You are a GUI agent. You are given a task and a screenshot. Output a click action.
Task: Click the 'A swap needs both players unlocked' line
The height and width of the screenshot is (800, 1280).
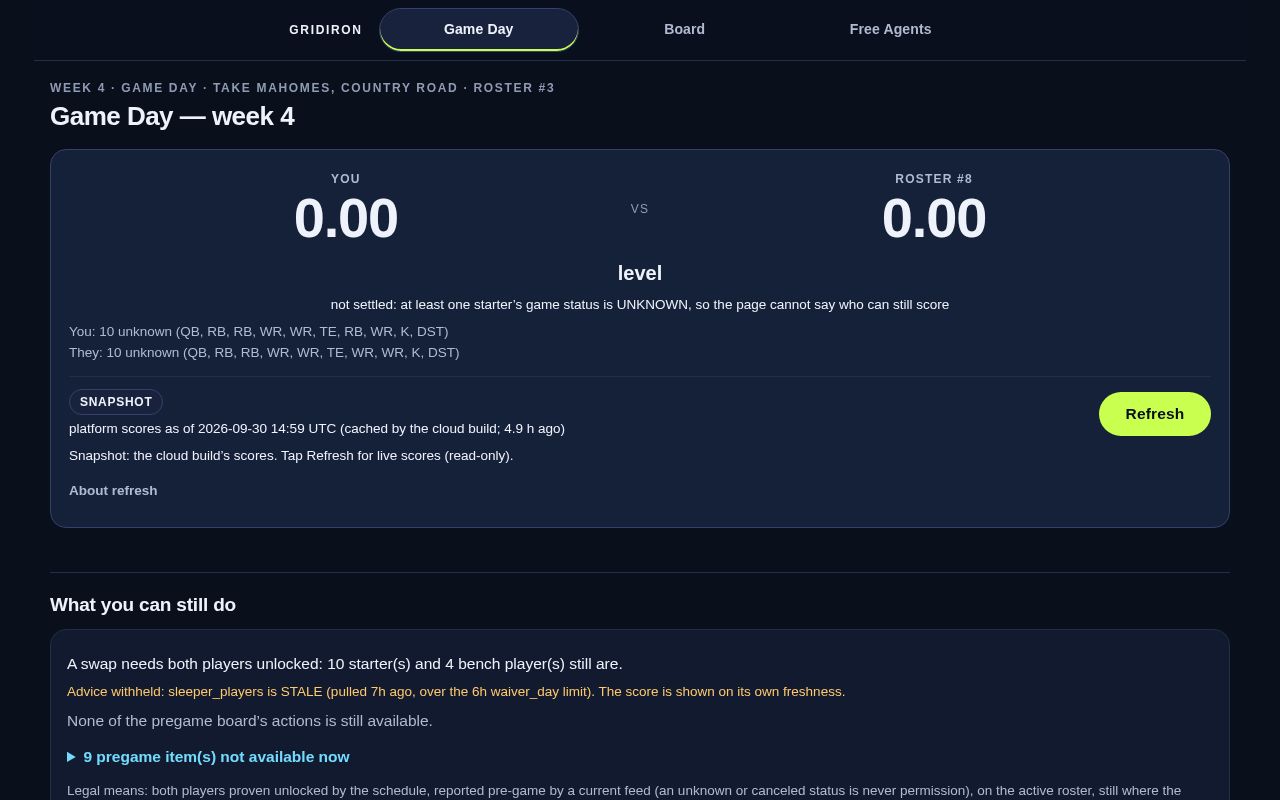point(345,664)
